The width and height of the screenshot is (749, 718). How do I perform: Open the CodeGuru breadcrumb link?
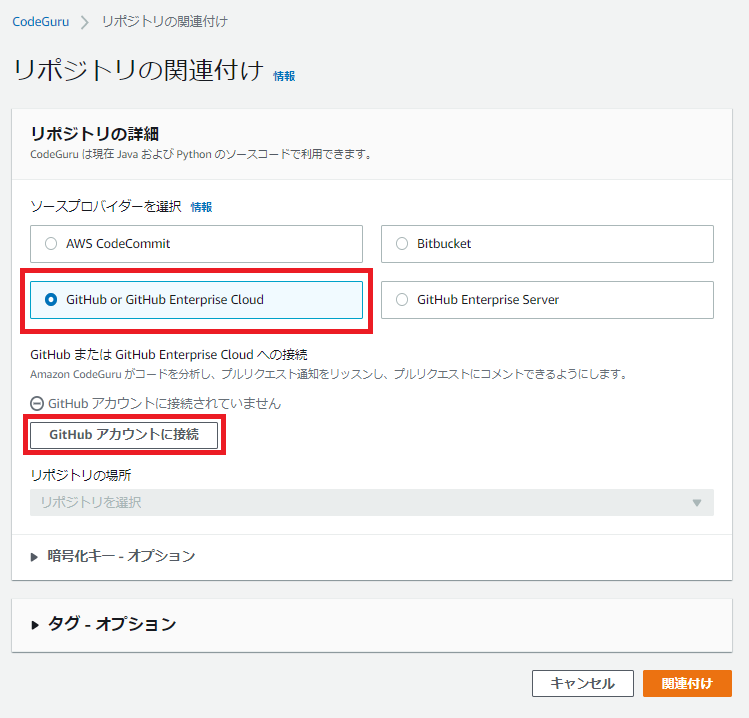click(x=41, y=21)
